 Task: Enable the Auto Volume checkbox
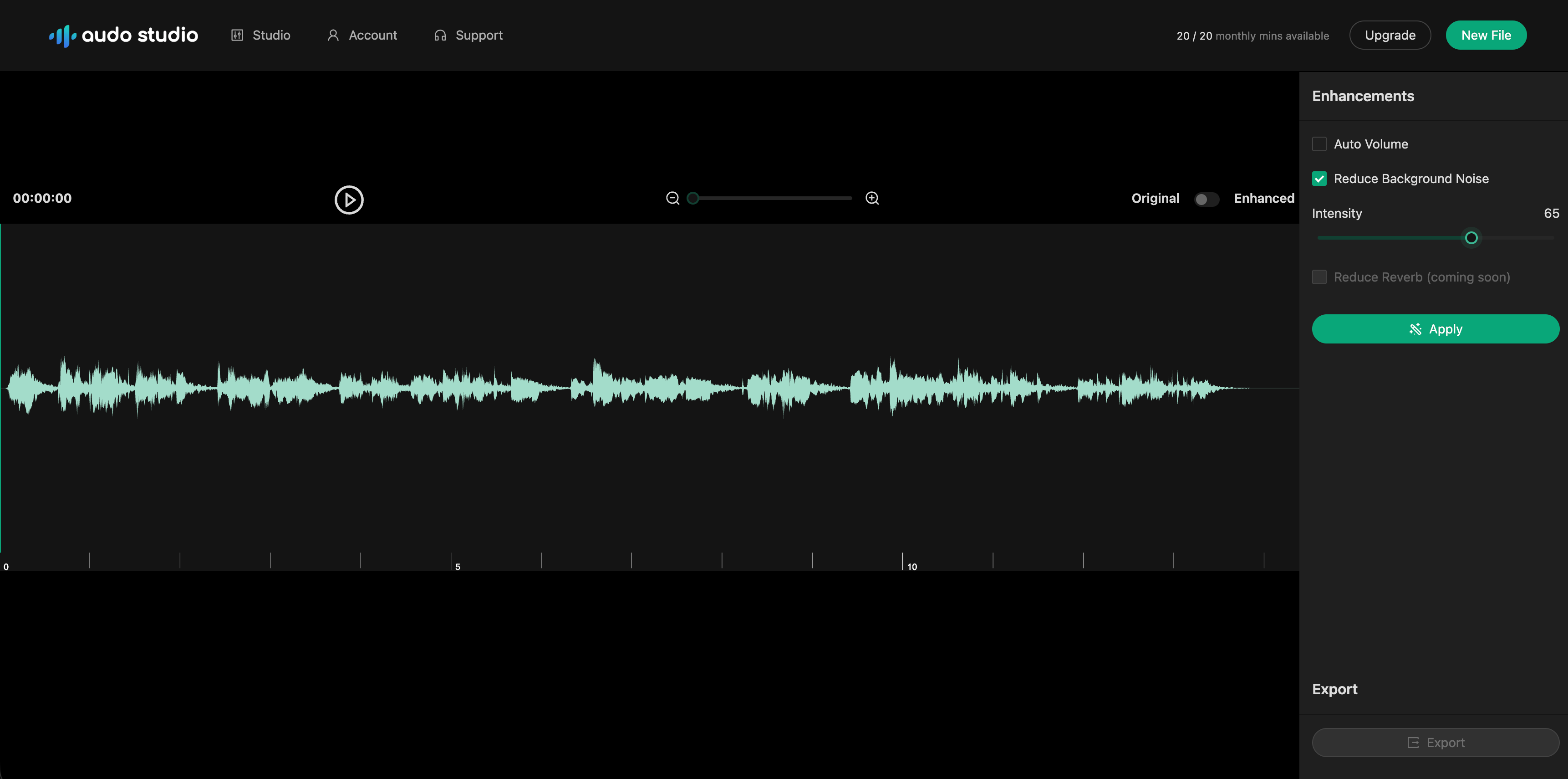1319,144
